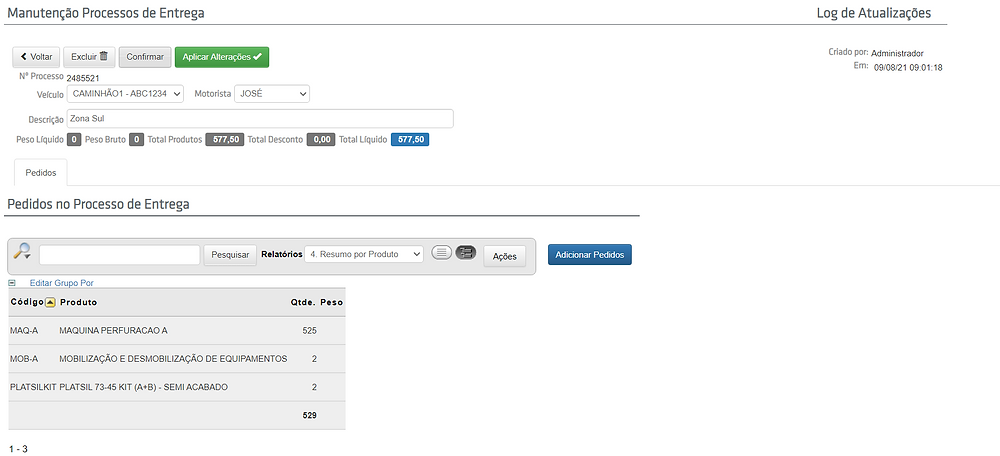
Task: Select the Pedidos tab
Action: coord(41,173)
